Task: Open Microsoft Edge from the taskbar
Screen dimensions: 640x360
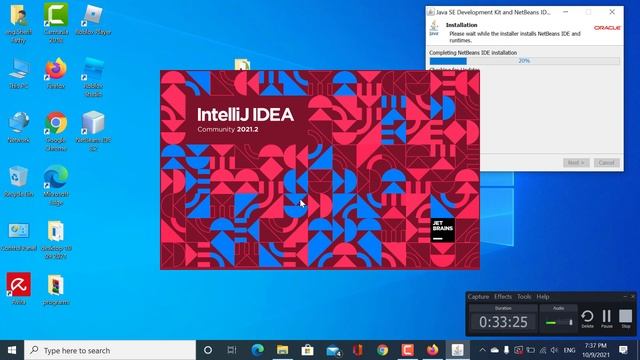Action: point(257,350)
